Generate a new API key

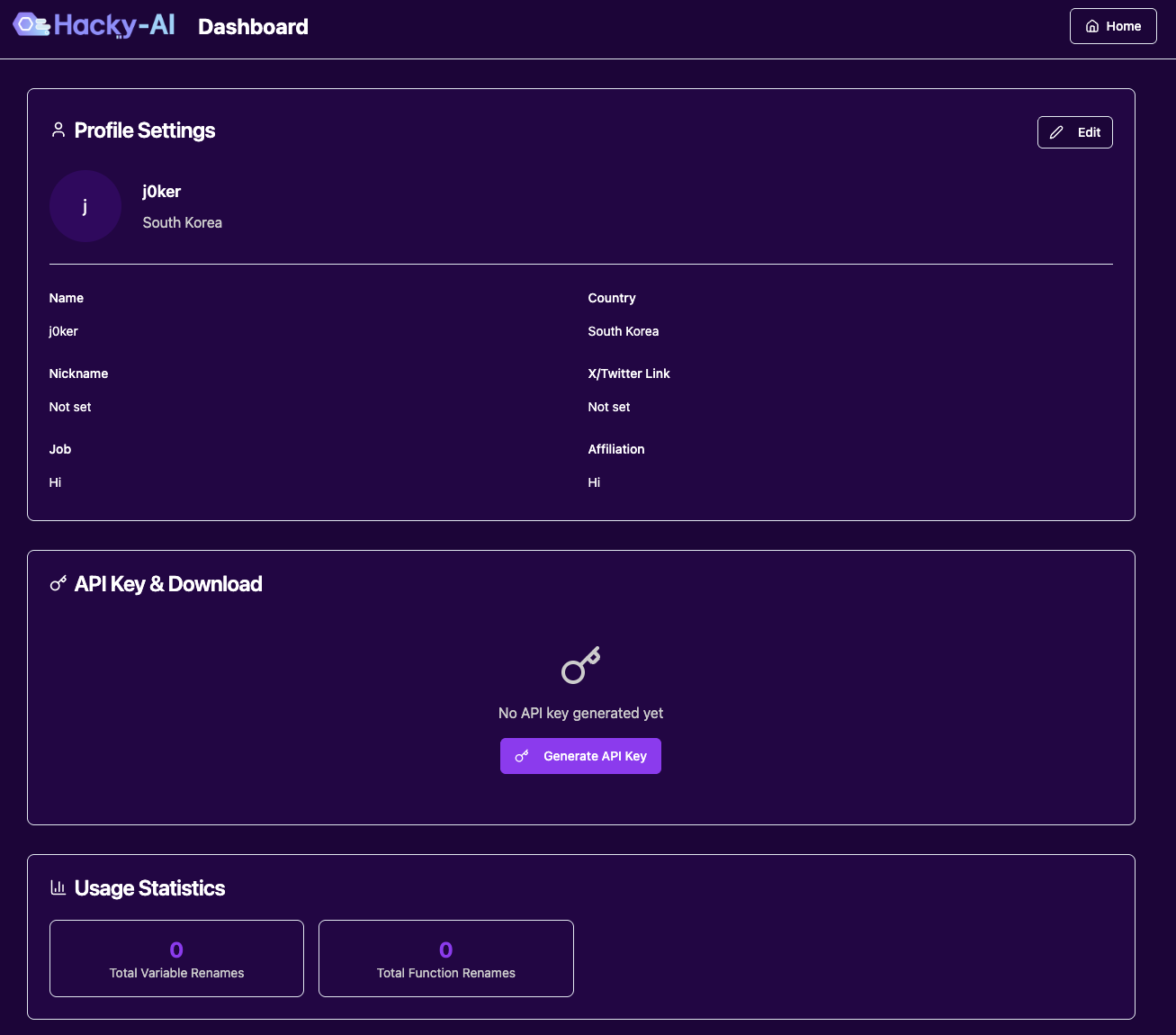point(580,756)
